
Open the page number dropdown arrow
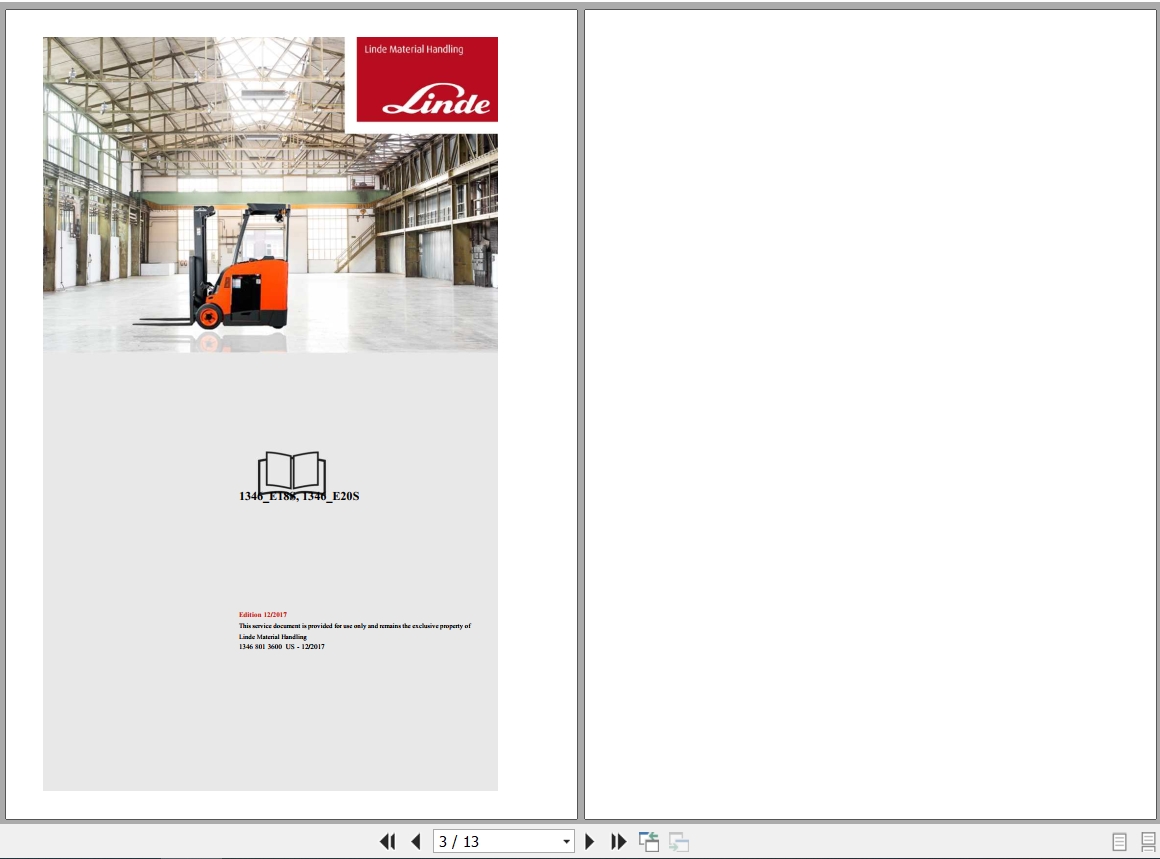pyautogui.click(x=566, y=841)
